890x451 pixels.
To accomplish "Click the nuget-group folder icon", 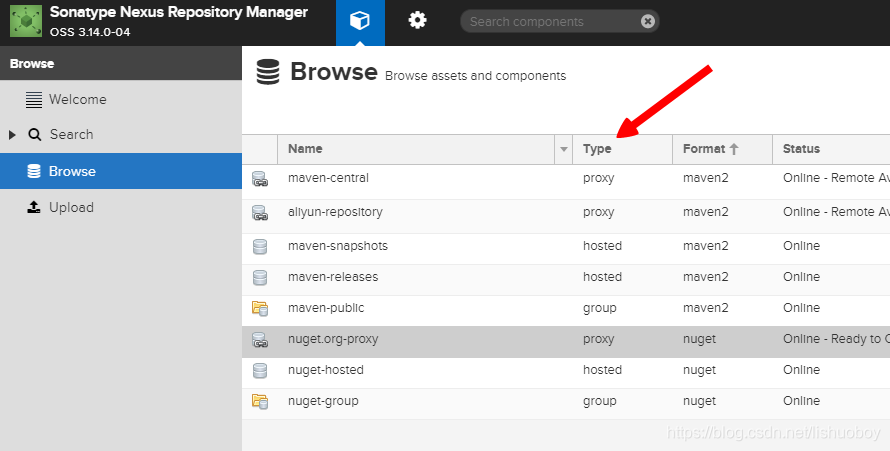I will point(260,401).
